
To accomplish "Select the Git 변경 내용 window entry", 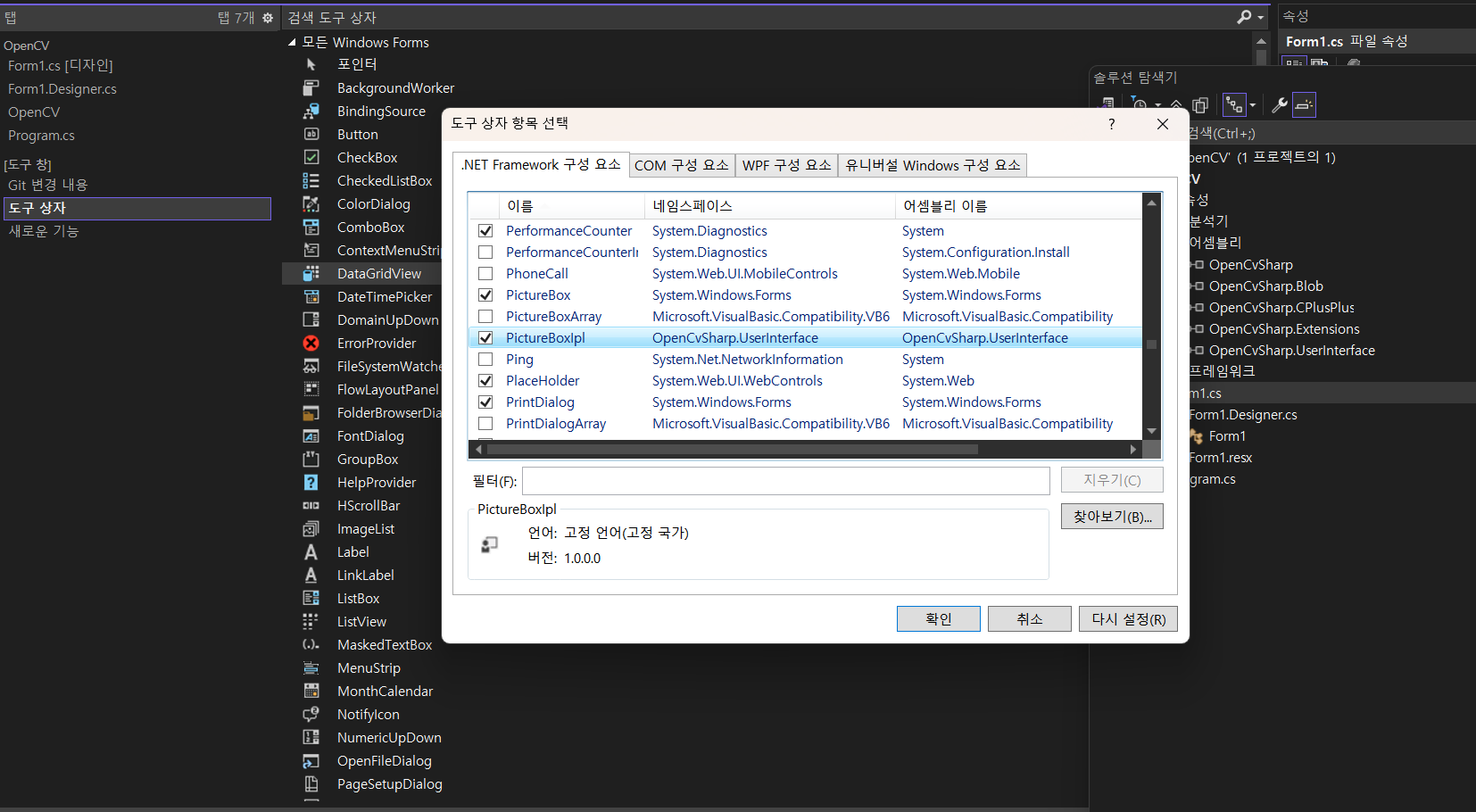I will pyautogui.click(x=48, y=185).
